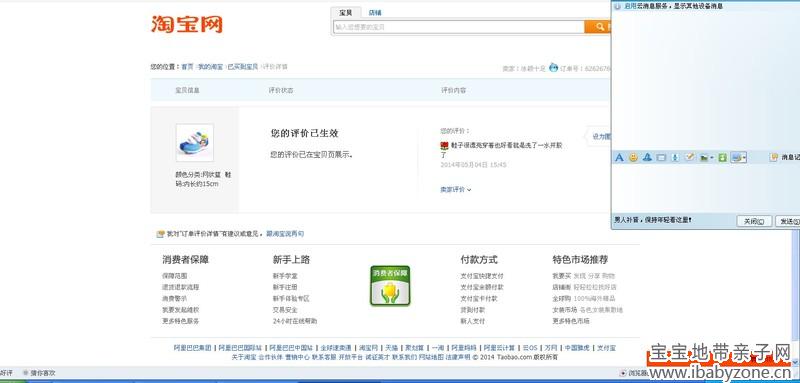The height and width of the screenshot is (383, 800).
Task: Click in the chat message input area
Action: (x=706, y=189)
